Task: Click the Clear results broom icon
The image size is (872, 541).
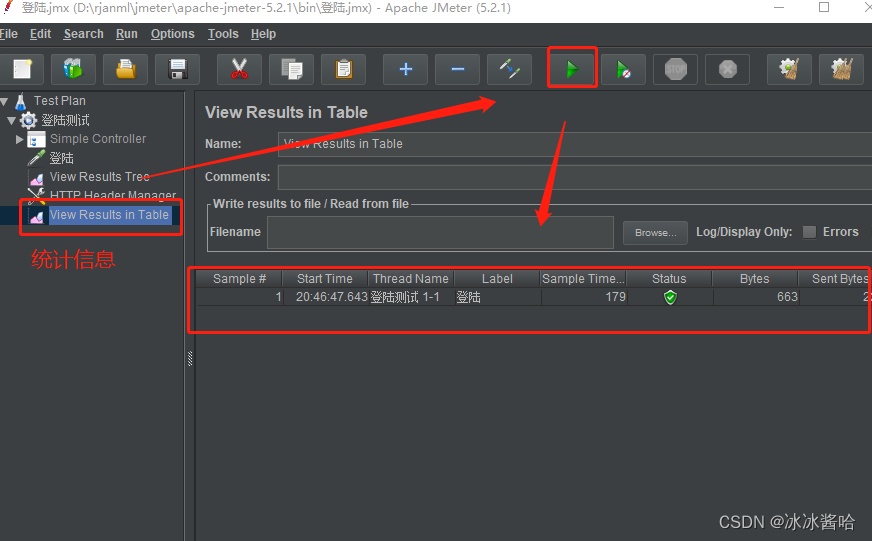Action: point(789,70)
